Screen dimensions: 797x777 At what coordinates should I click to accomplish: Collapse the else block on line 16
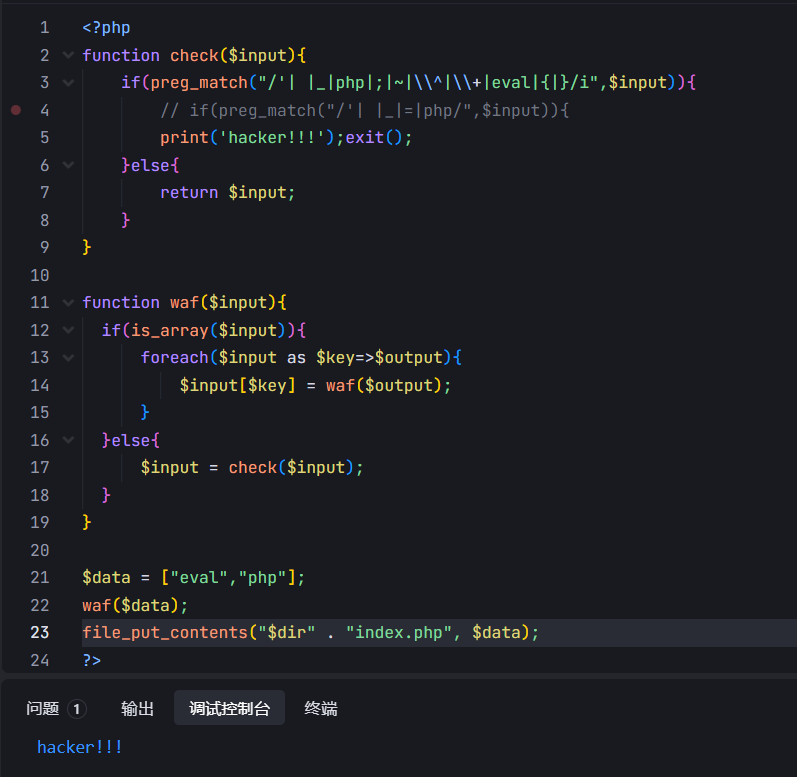(x=68, y=440)
